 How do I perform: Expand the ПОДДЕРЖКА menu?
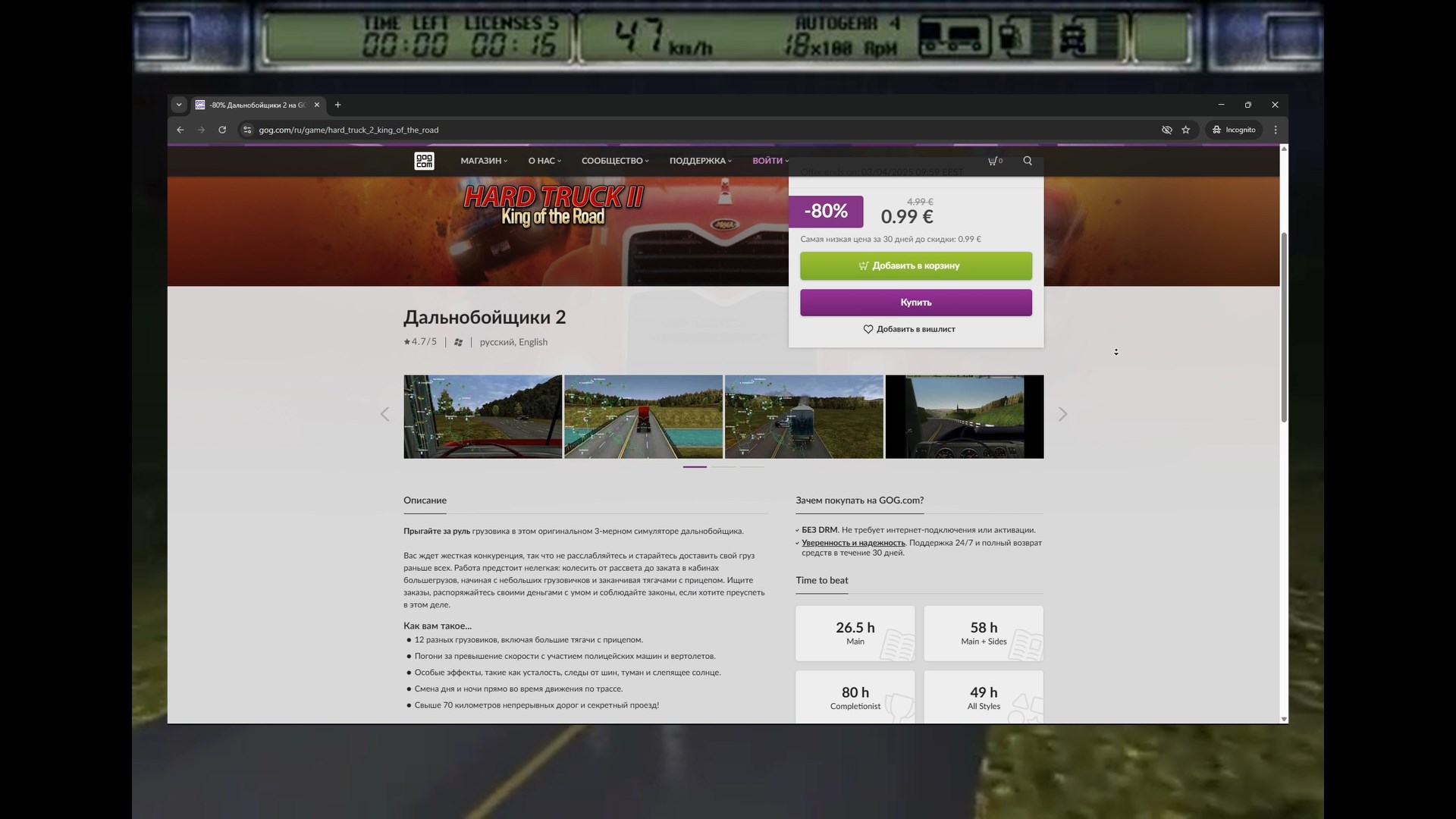point(701,161)
